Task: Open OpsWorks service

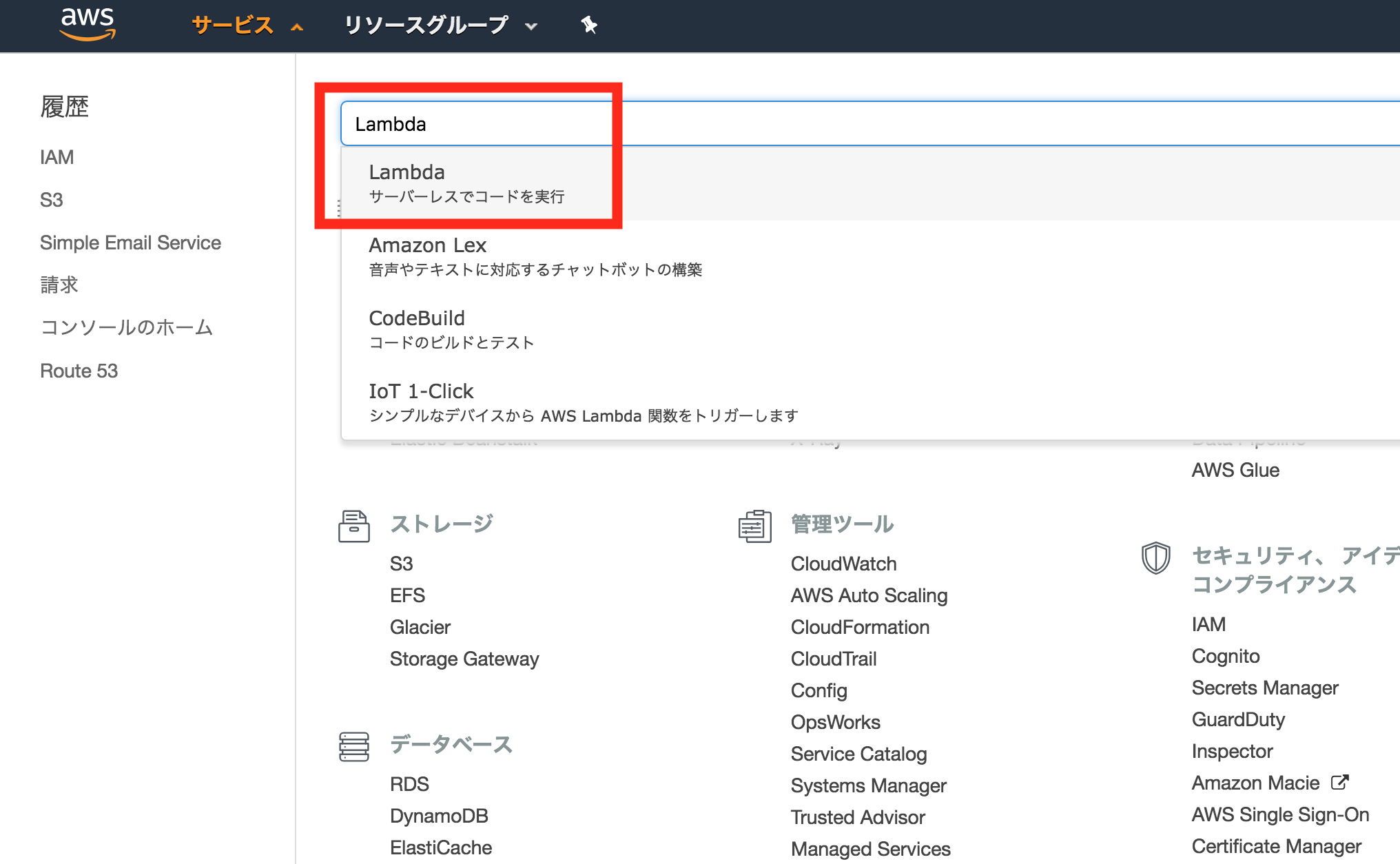Action: click(x=836, y=722)
